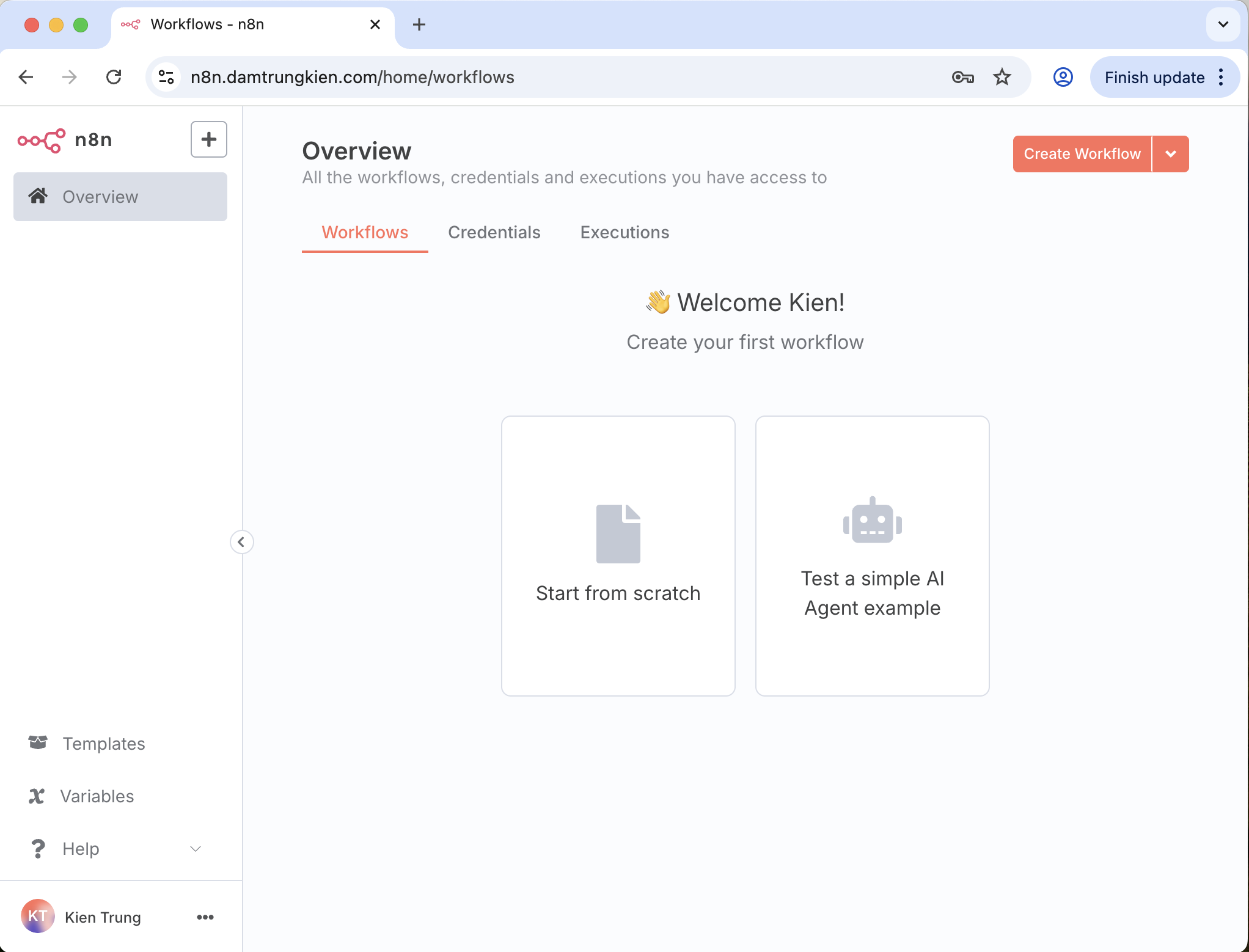
Task: Switch to the Executions tab
Action: [624, 233]
